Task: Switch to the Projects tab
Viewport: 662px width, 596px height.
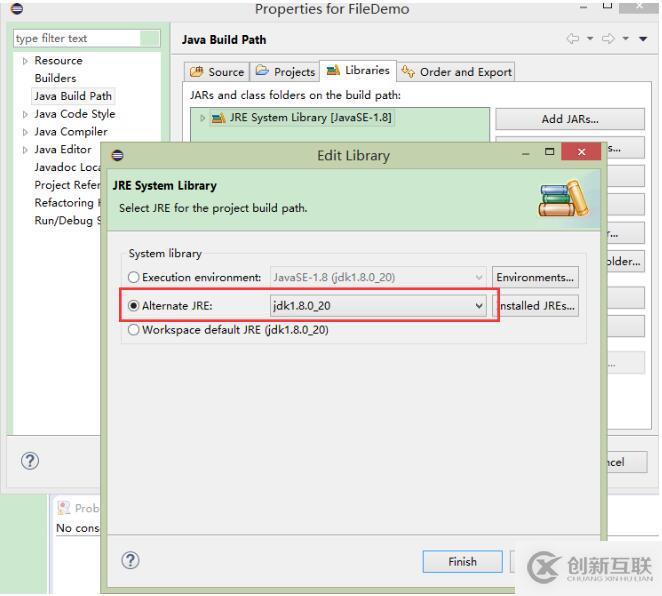Action: pyautogui.click(x=285, y=72)
